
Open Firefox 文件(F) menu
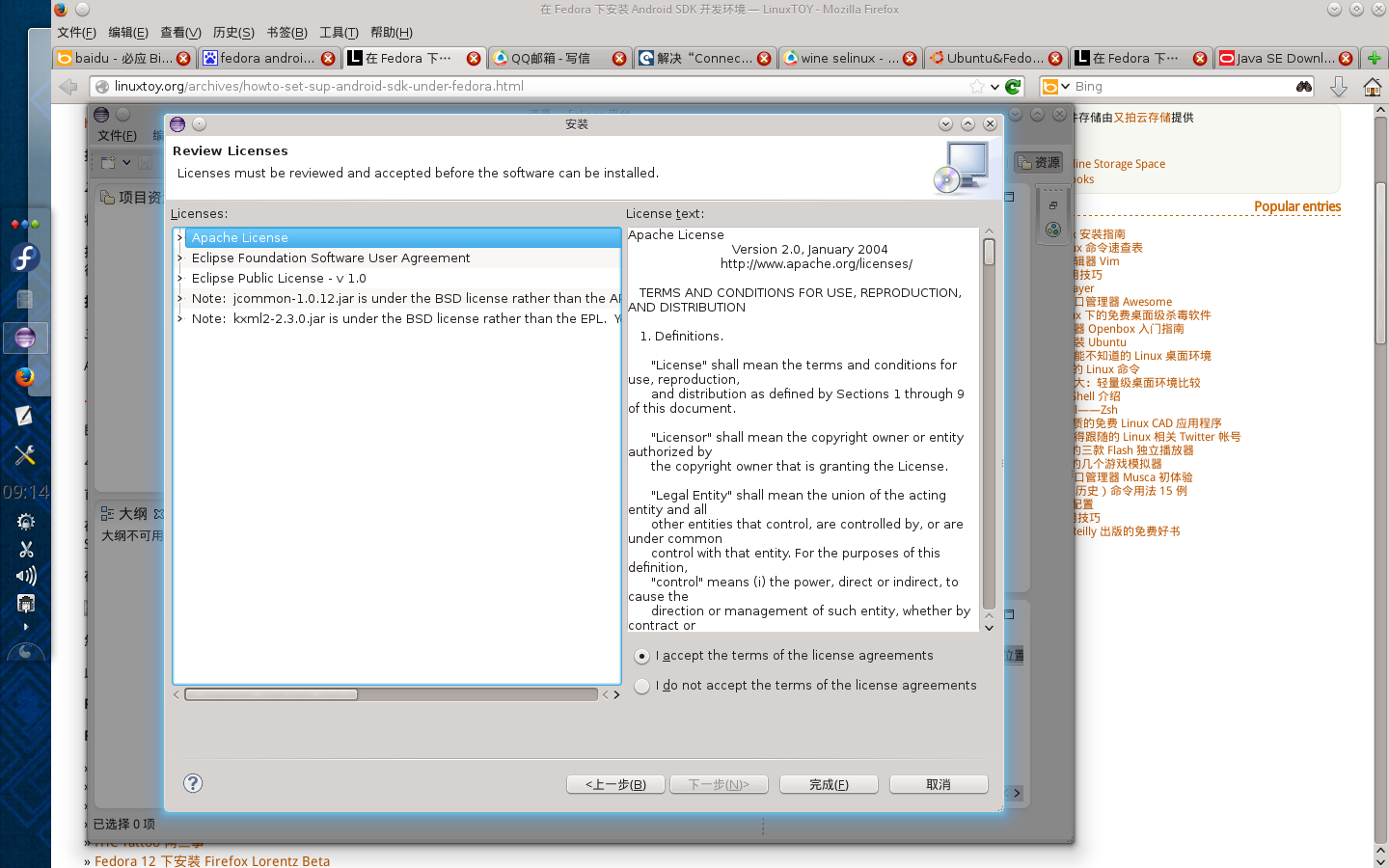coord(76,33)
